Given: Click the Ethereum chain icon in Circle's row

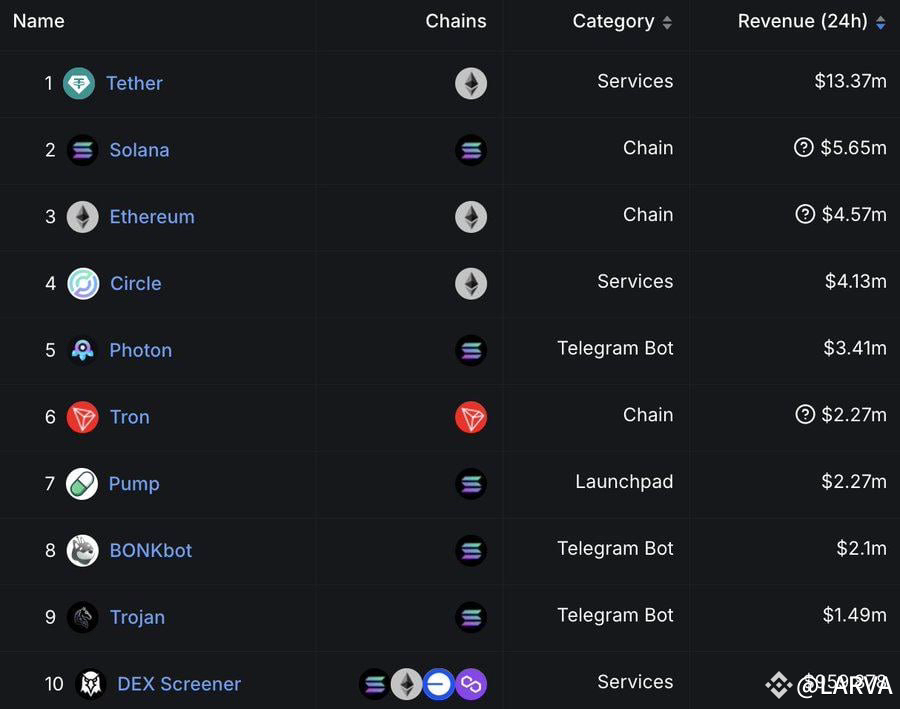Looking at the screenshot, I should pyautogui.click(x=471, y=283).
